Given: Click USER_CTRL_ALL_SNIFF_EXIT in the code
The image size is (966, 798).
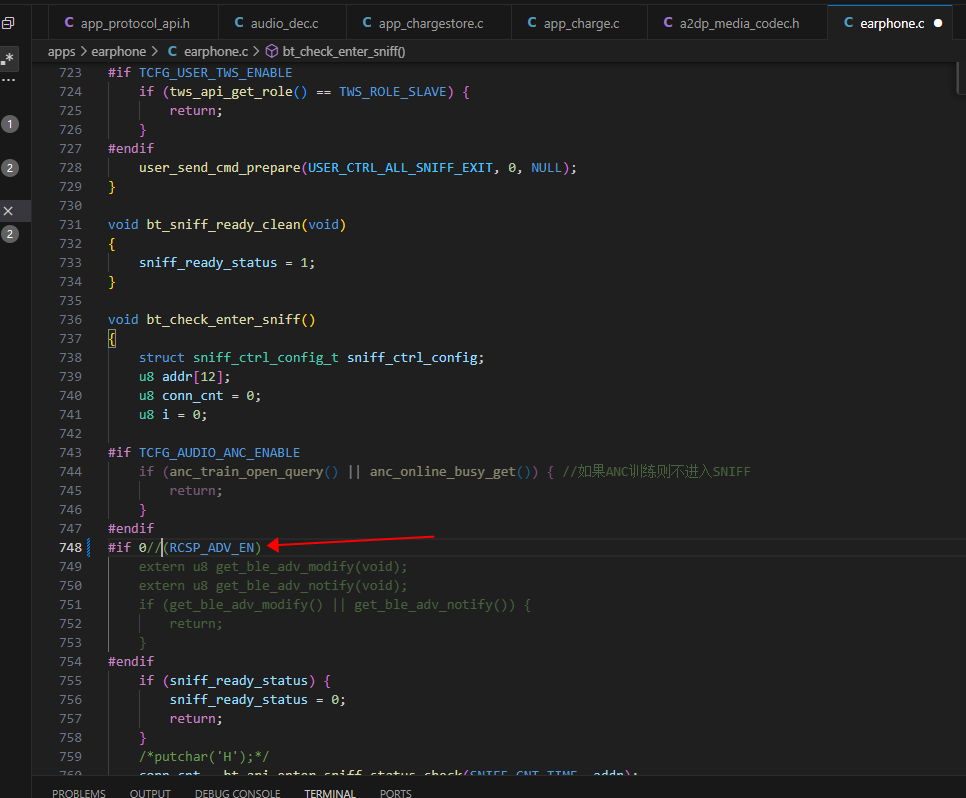Looking at the screenshot, I should pos(400,168).
